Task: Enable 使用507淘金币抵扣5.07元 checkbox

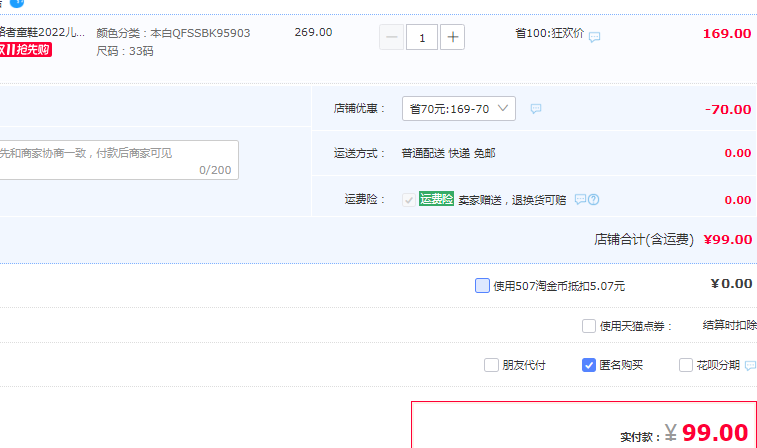Action: pyautogui.click(x=482, y=285)
